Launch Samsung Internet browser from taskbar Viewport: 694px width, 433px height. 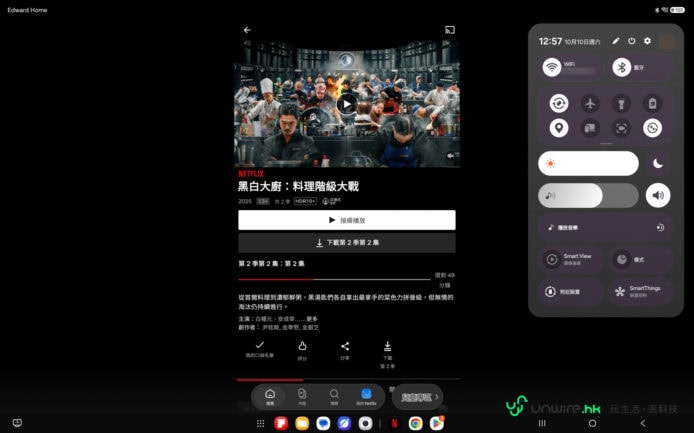(344, 423)
